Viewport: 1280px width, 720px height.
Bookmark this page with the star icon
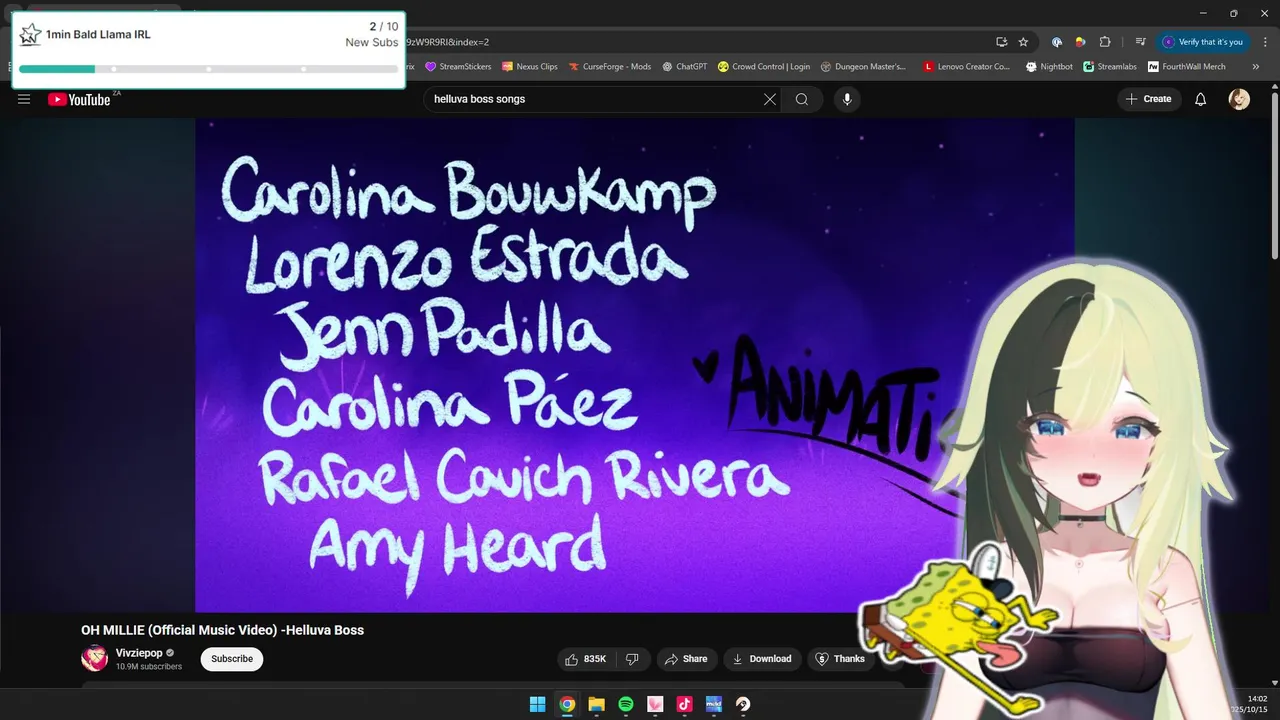point(1023,42)
